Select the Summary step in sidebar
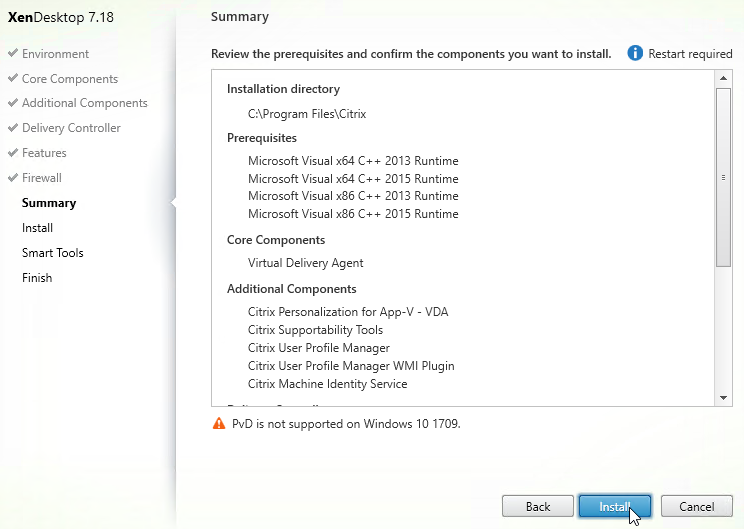Image resolution: width=744 pixels, height=529 pixels. tap(49, 203)
